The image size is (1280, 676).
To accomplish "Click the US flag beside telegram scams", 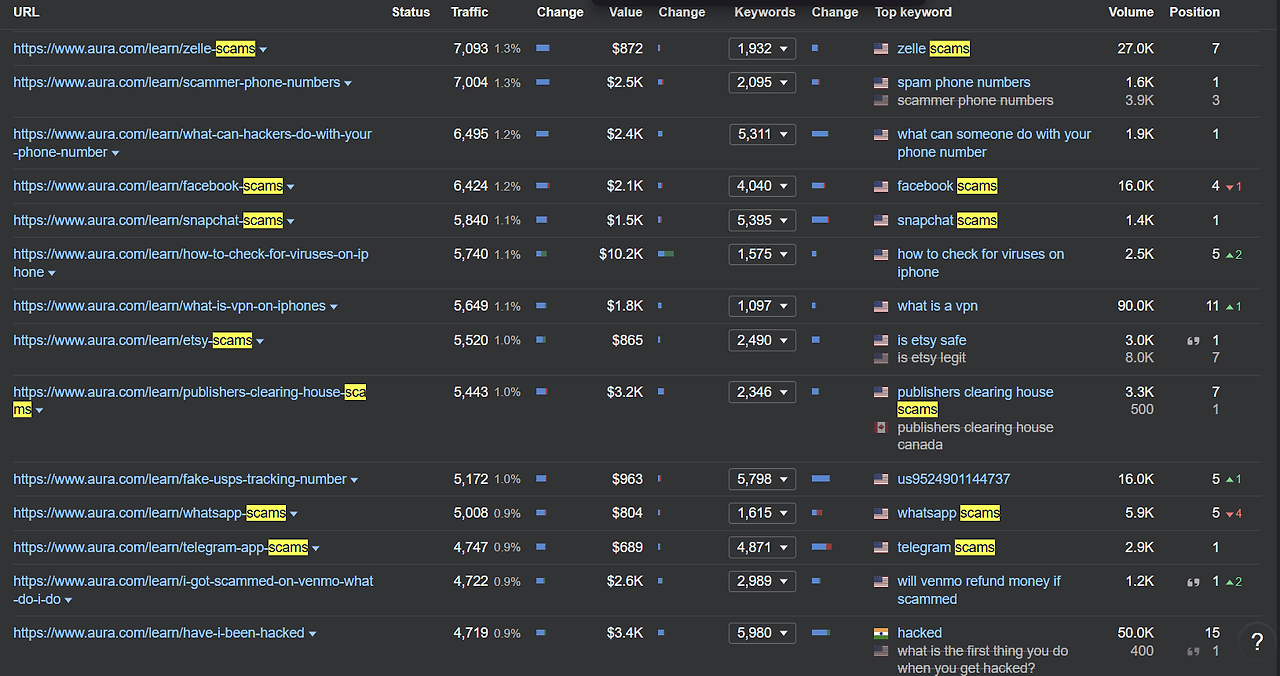I will pyautogui.click(x=881, y=548).
